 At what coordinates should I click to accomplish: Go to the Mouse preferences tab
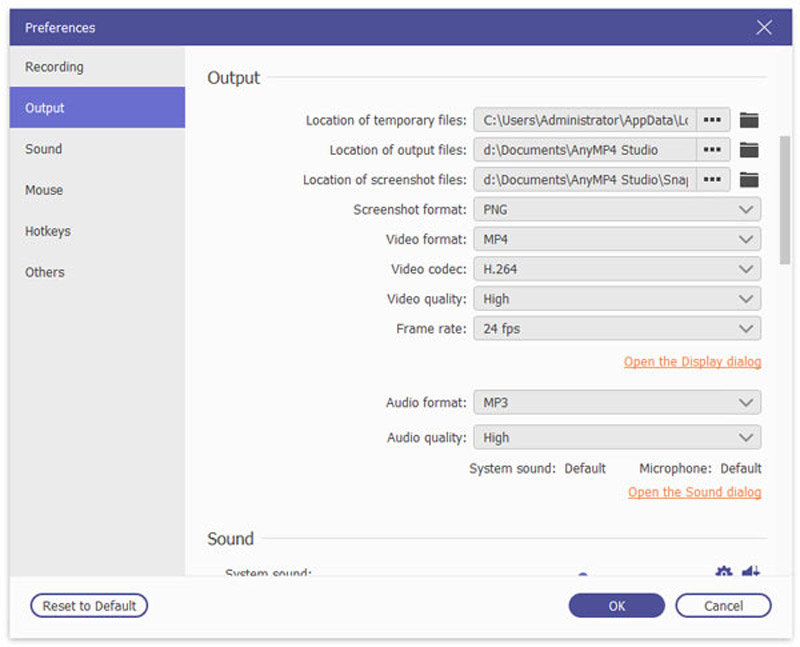click(44, 190)
